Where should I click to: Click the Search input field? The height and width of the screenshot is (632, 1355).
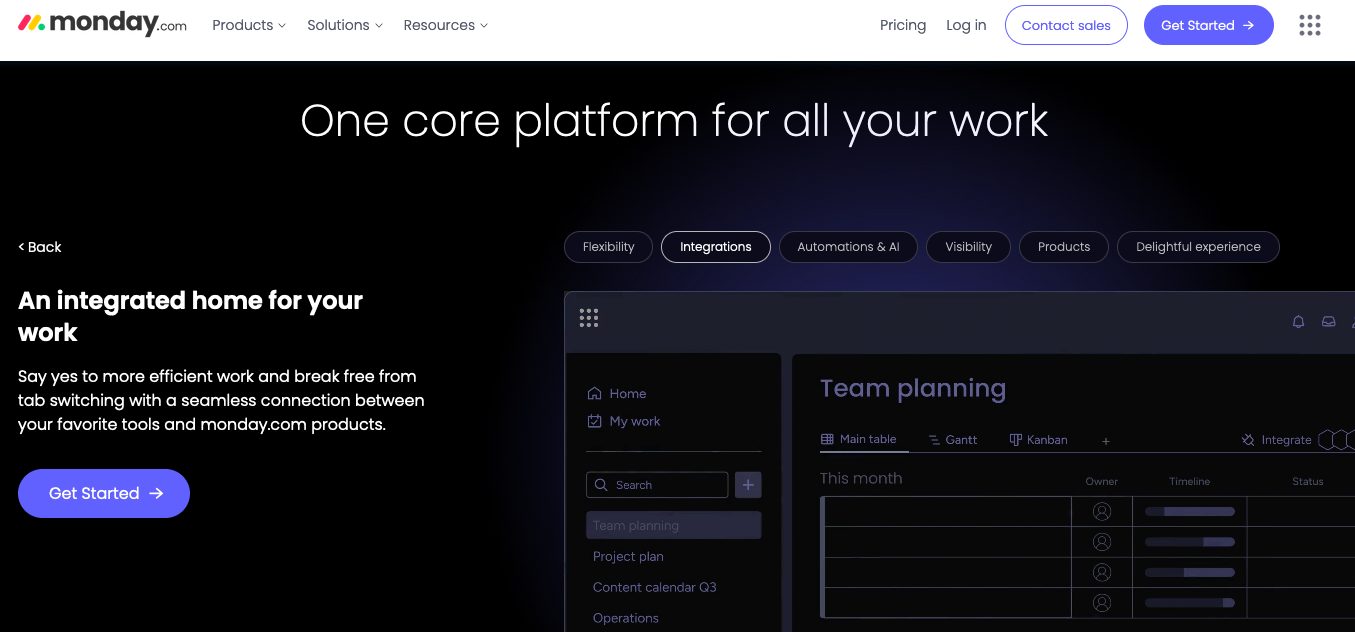point(657,485)
